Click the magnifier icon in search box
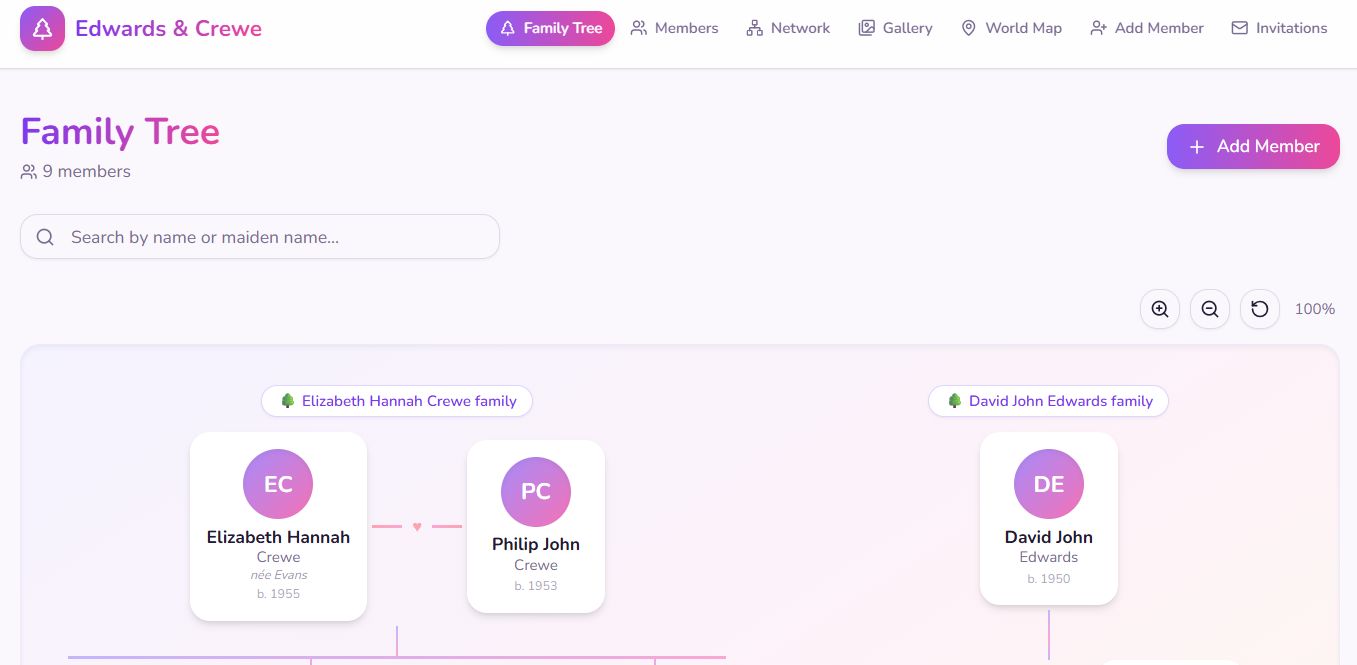 pyautogui.click(x=45, y=237)
